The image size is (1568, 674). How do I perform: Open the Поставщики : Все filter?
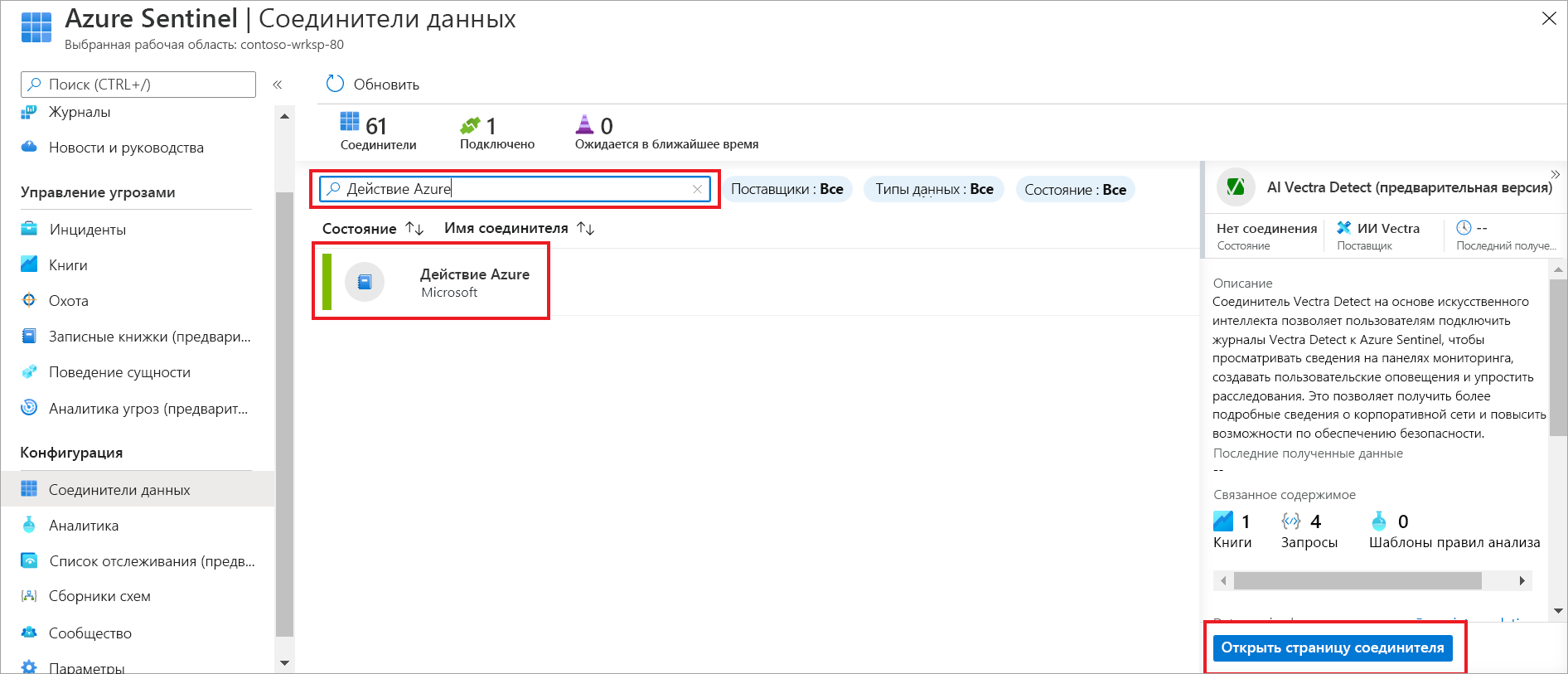tap(787, 189)
